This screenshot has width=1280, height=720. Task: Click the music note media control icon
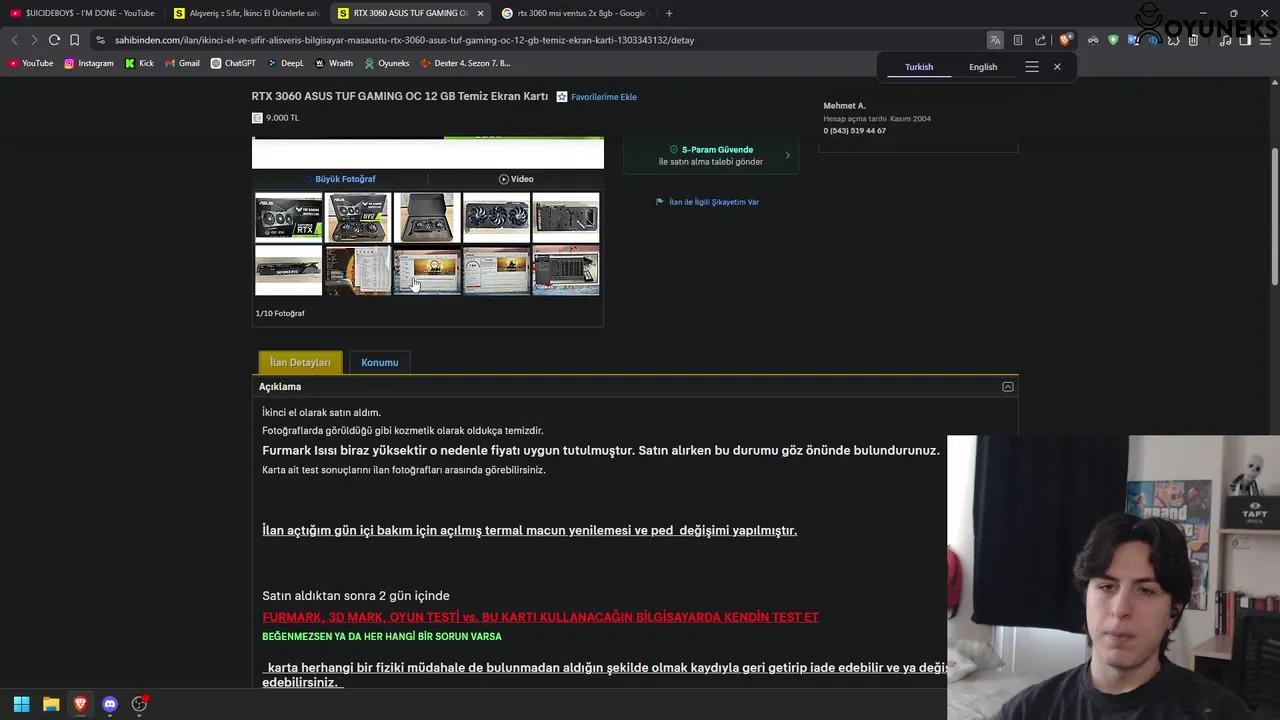pyautogui.click(x=1225, y=40)
